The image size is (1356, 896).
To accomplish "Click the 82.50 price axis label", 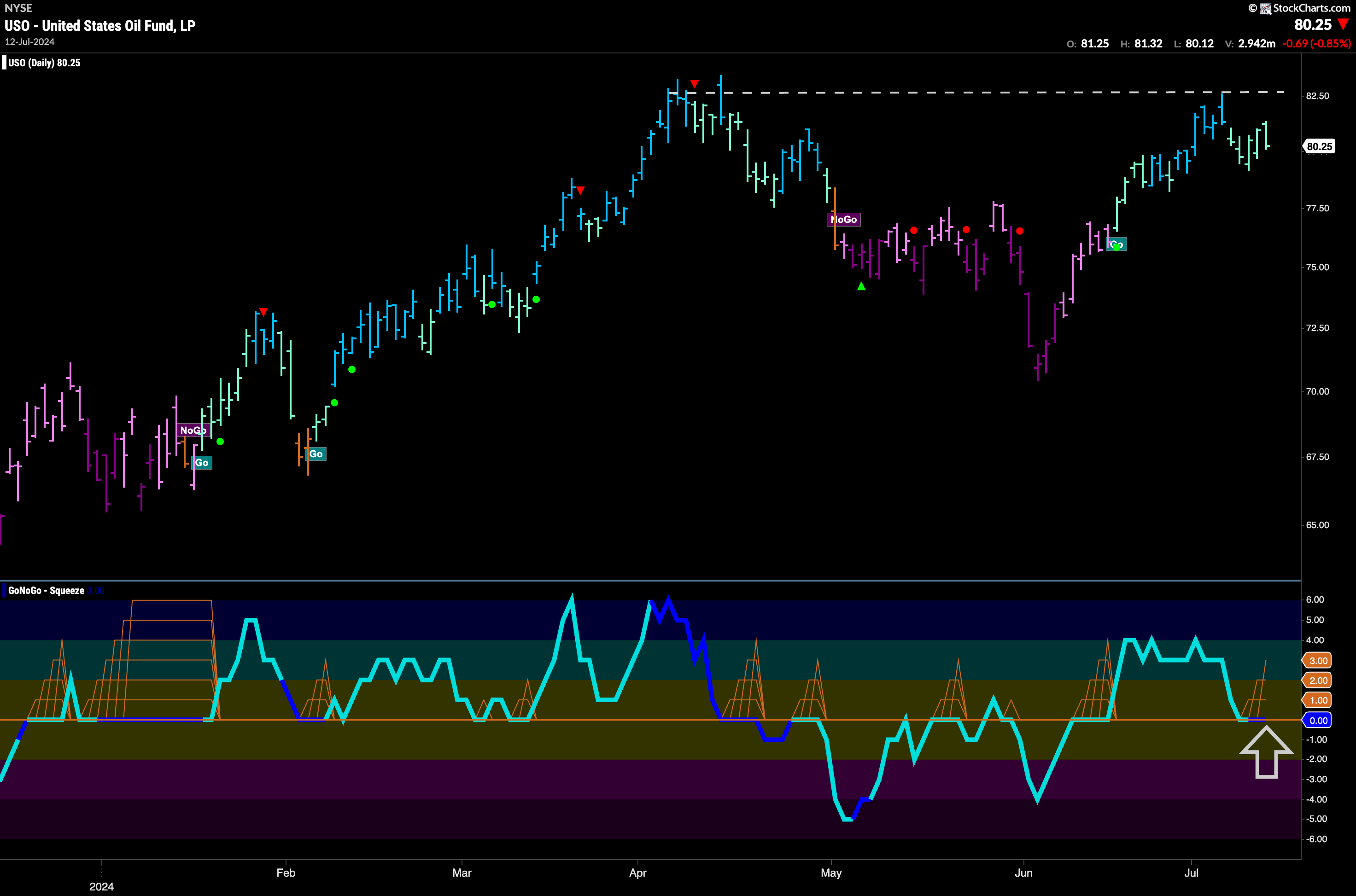I will click(1318, 96).
